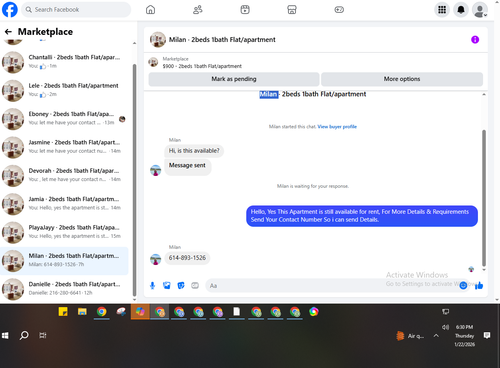Open Eboney conversation
500x368 pixels.
[64, 118]
